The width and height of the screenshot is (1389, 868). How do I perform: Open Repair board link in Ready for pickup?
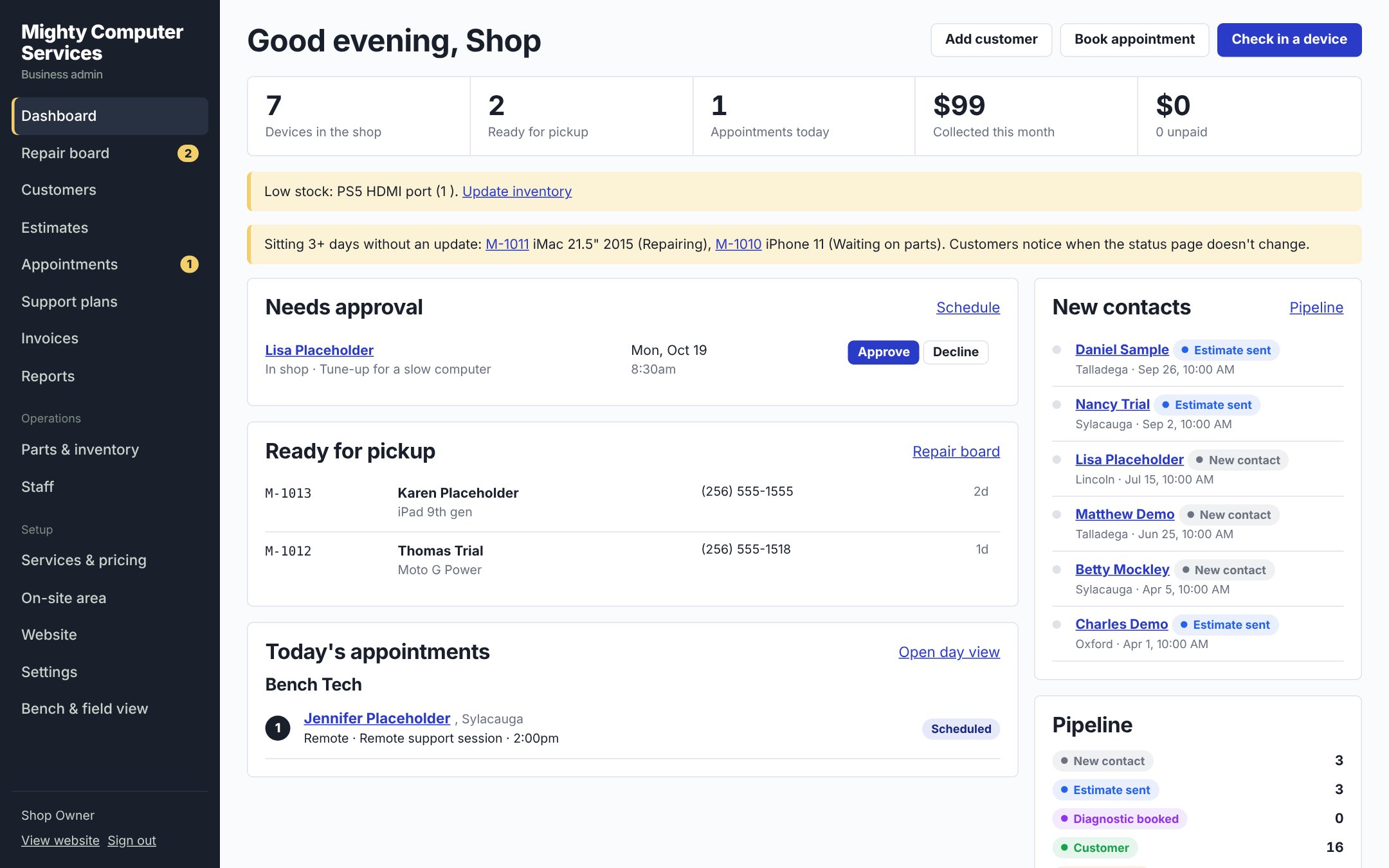[956, 451]
